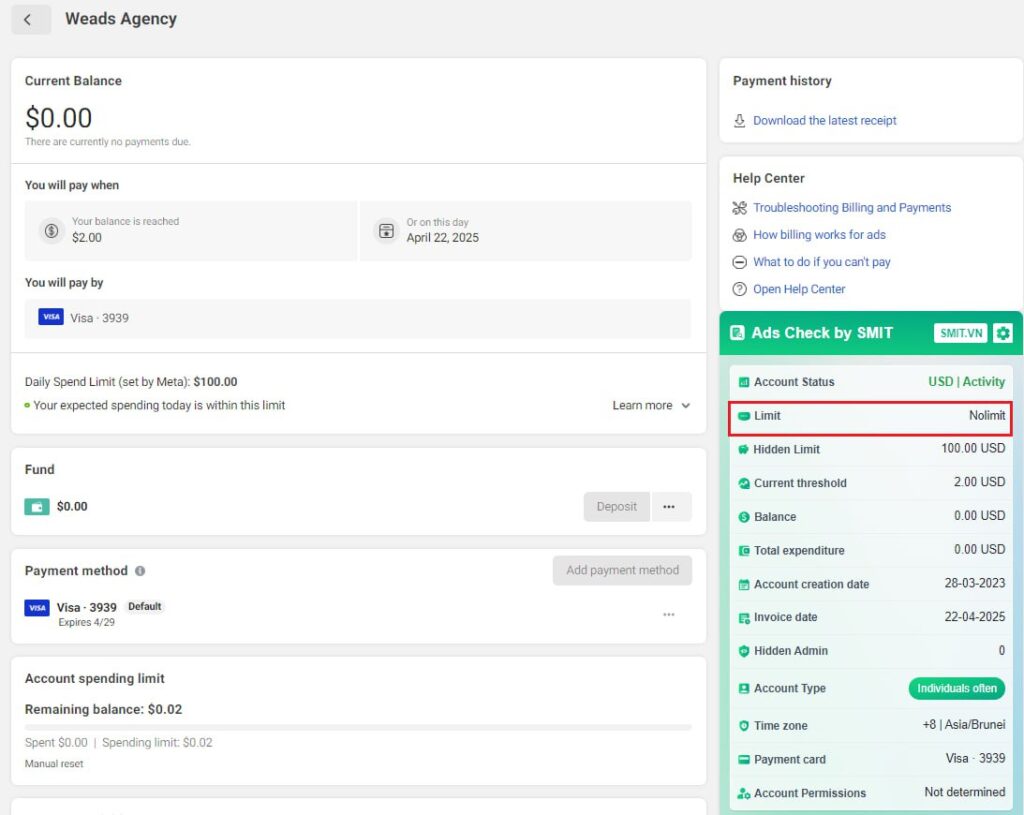
Task: Open Help Center link
Action: [799, 289]
